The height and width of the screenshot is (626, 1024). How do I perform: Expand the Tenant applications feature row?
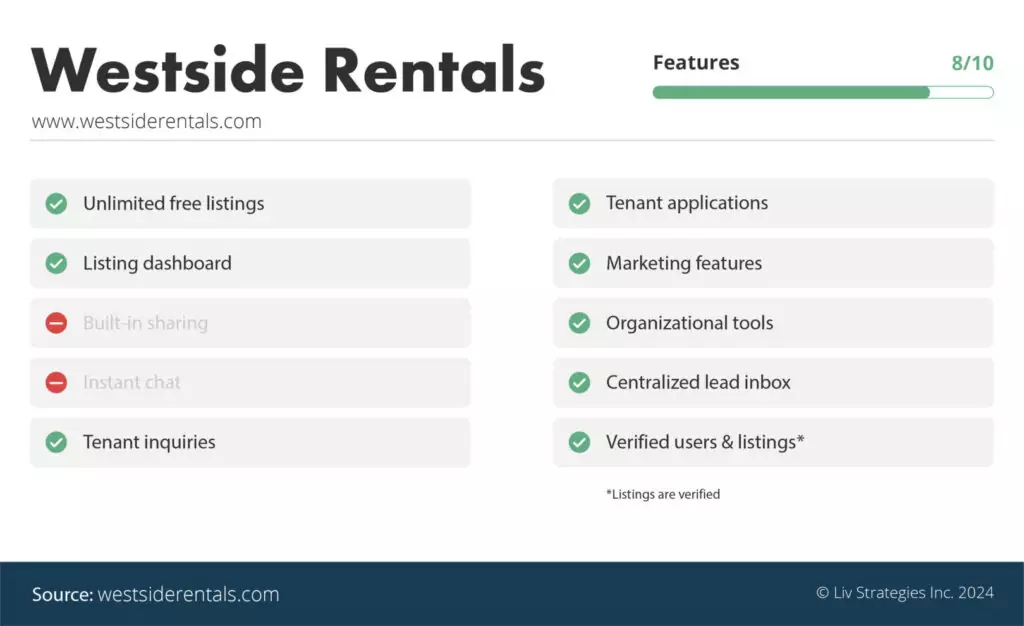pos(772,203)
